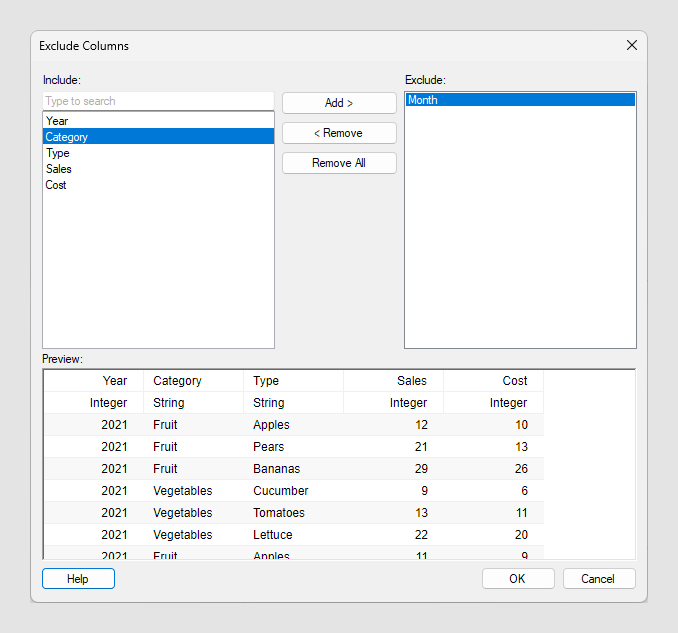678x633 pixels.
Task: Click the Type to search field
Action: pos(158,101)
